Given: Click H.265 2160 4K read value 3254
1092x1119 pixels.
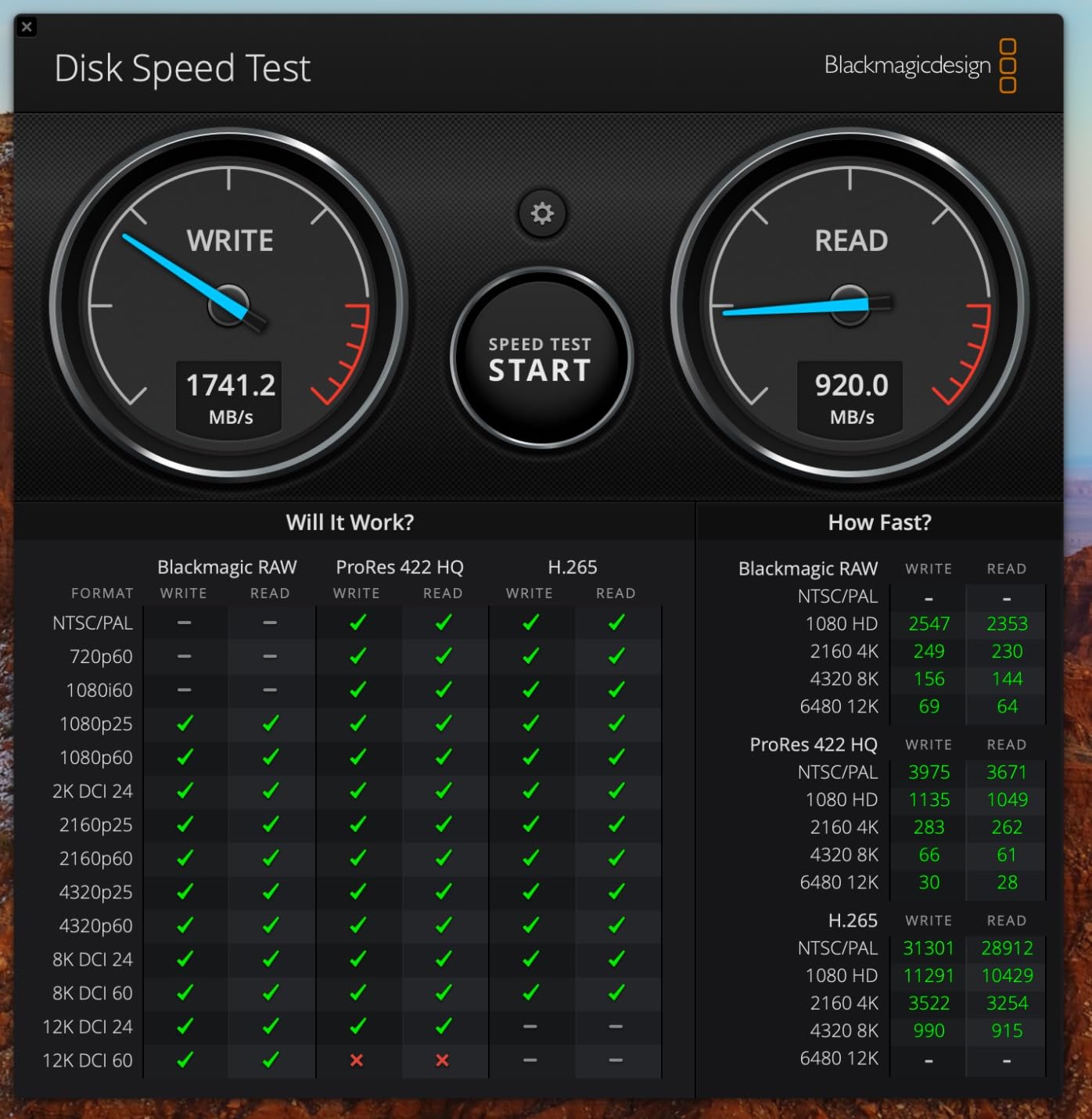Looking at the screenshot, I should [x=1007, y=1003].
